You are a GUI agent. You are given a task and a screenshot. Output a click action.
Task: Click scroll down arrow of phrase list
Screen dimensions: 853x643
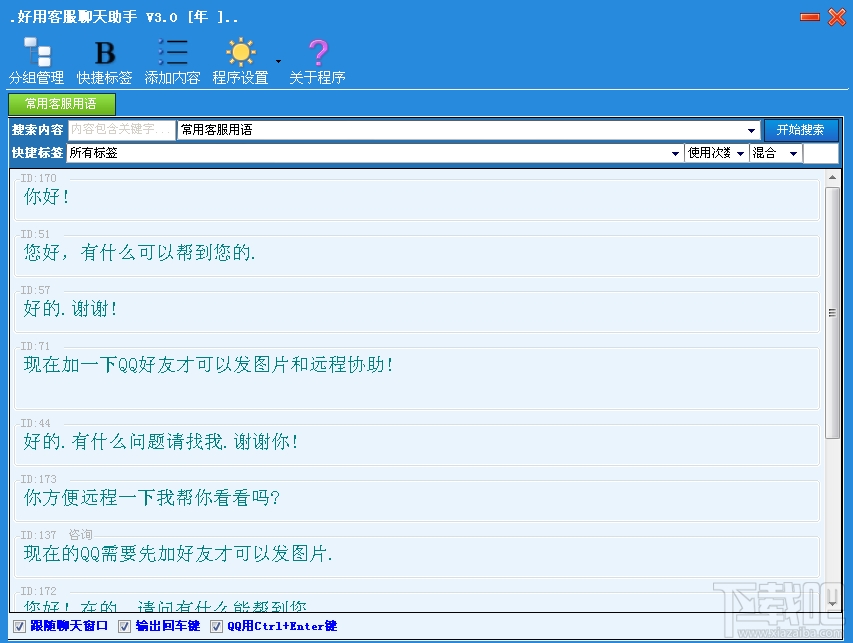[x=832, y=603]
